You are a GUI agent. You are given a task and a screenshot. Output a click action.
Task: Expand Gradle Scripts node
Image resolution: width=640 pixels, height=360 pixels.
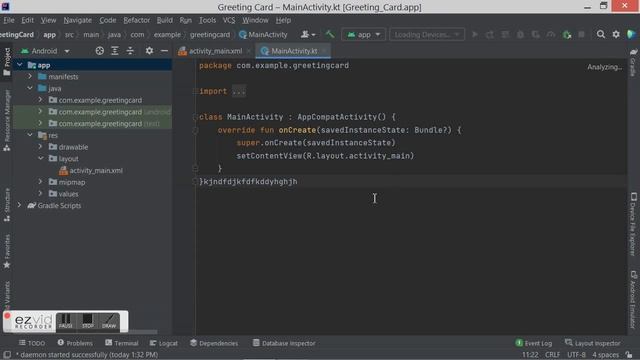(19, 205)
